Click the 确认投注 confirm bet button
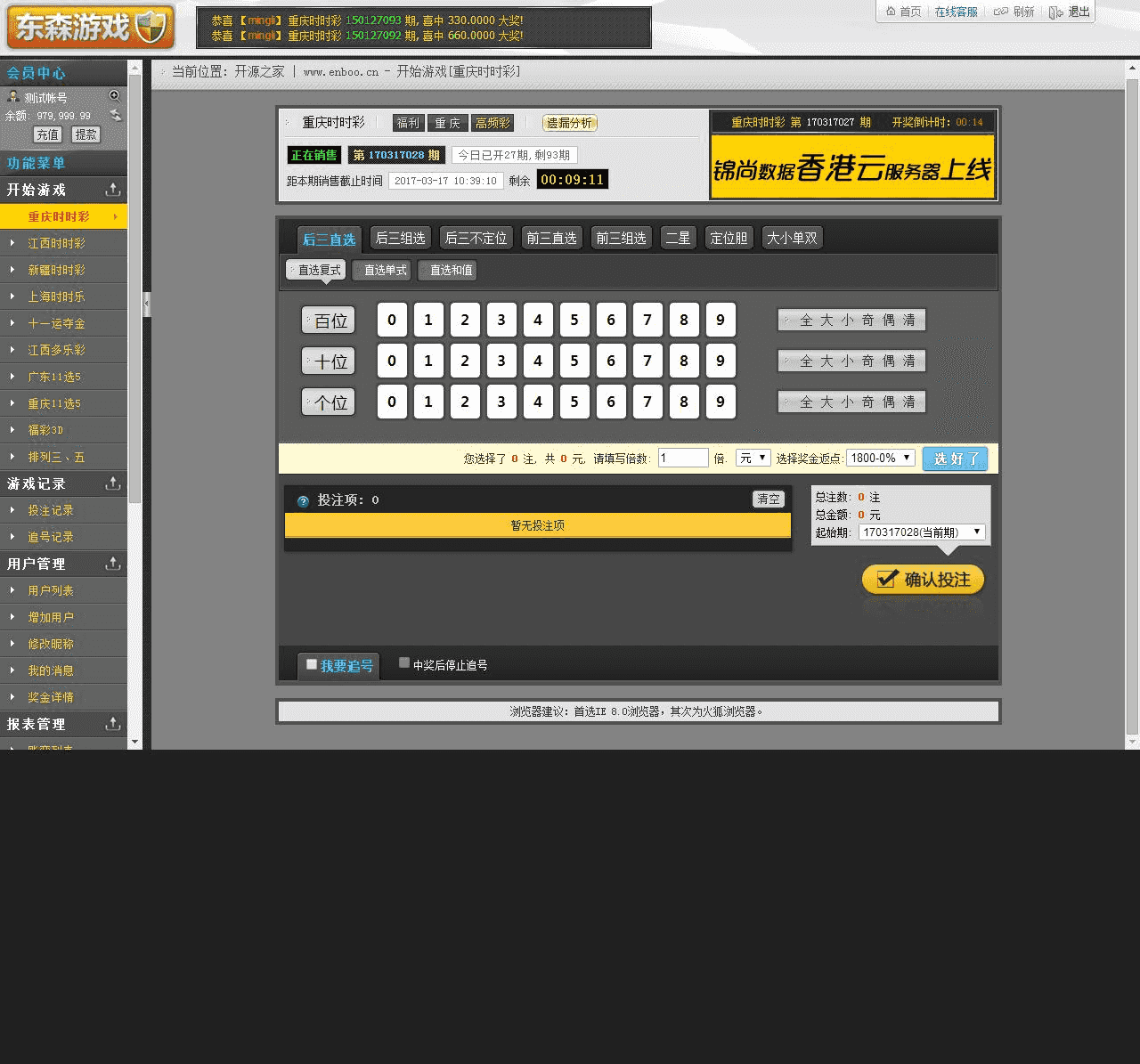This screenshot has width=1140, height=1064. pos(923,580)
